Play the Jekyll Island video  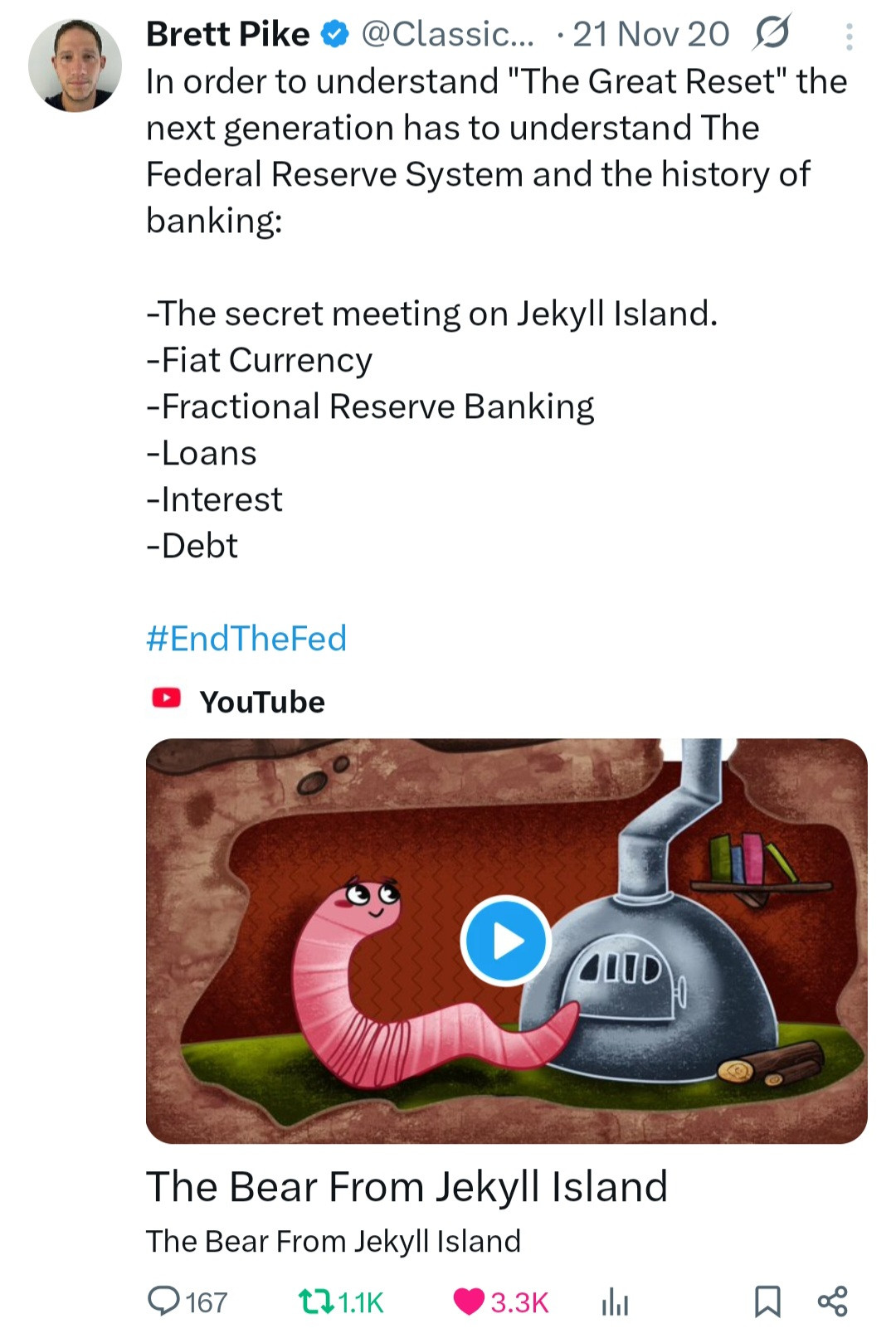(506, 941)
